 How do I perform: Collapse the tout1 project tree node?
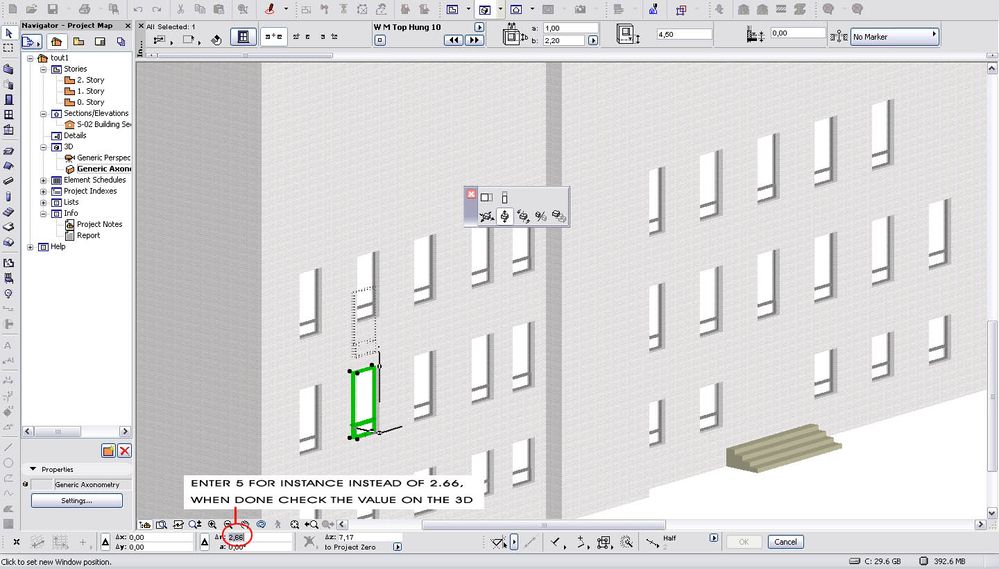pos(30,58)
